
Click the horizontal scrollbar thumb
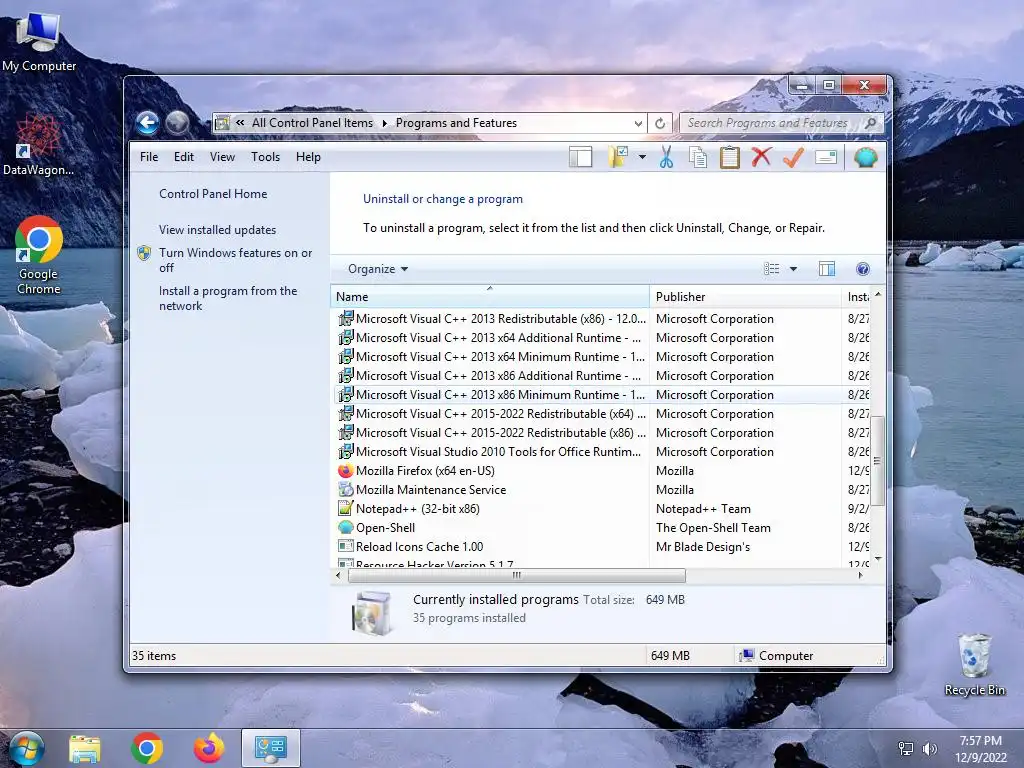[x=517, y=575]
